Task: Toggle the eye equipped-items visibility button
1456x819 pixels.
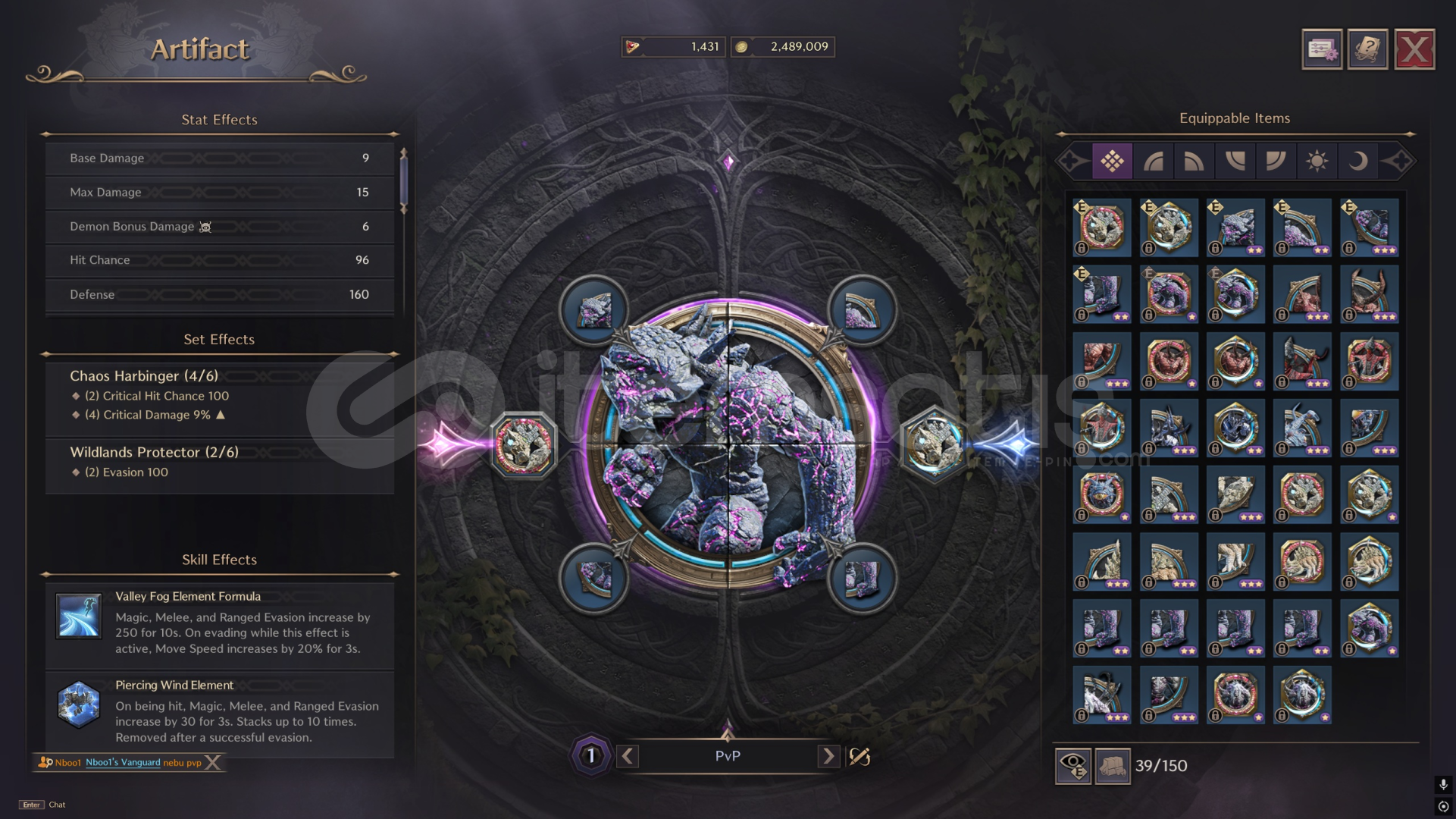Action: (x=1073, y=766)
